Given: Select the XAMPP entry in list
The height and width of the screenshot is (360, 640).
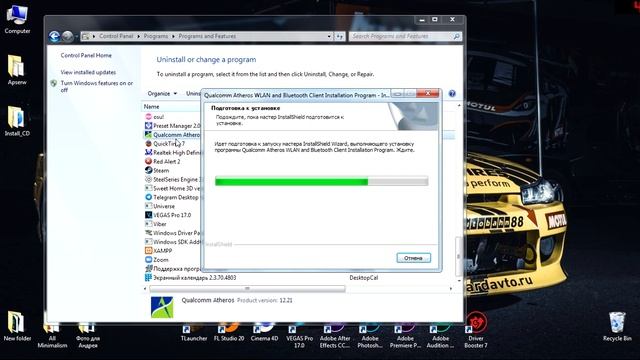Looking at the screenshot, I should point(158,251).
